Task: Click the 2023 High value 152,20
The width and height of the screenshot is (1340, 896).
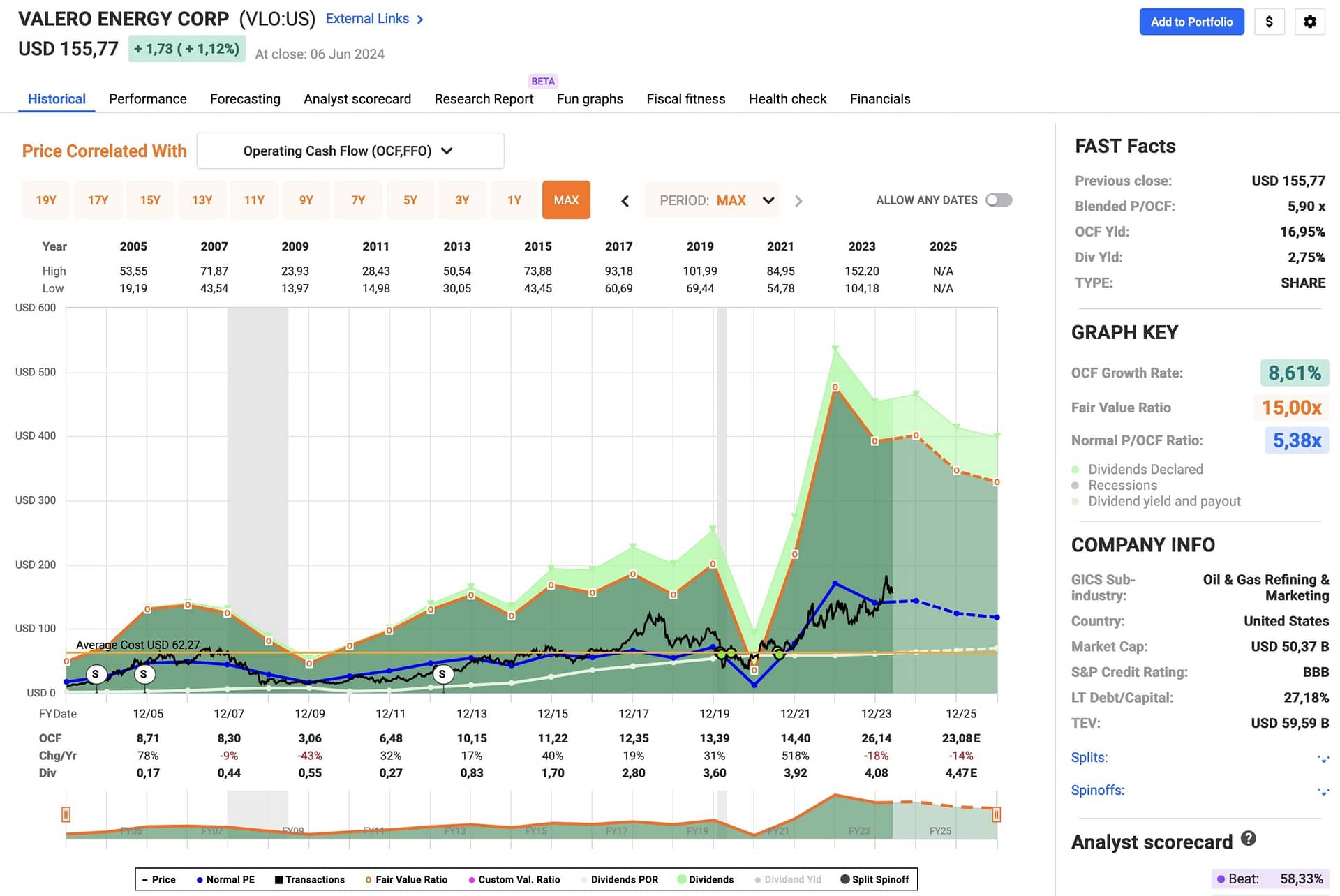Action: (862, 271)
